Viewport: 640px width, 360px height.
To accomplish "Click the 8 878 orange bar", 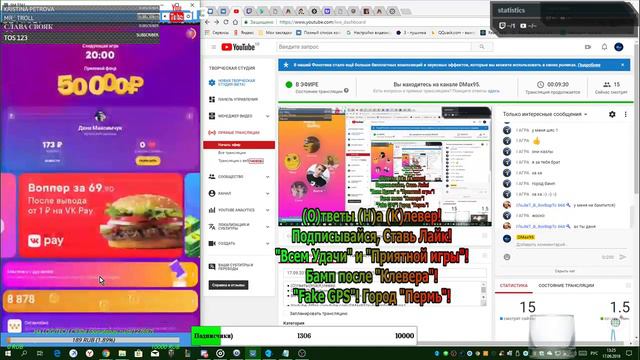I will 100,301.
